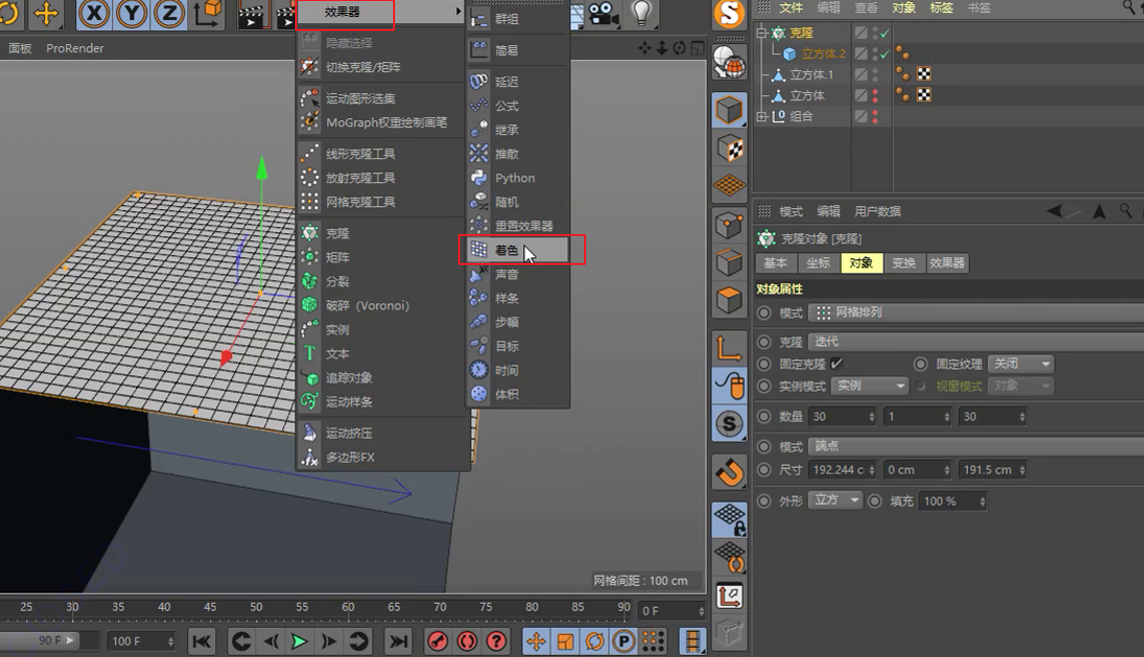Open the 固定纹理 dropdown
The height and width of the screenshot is (657, 1144).
[x=1021, y=364]
